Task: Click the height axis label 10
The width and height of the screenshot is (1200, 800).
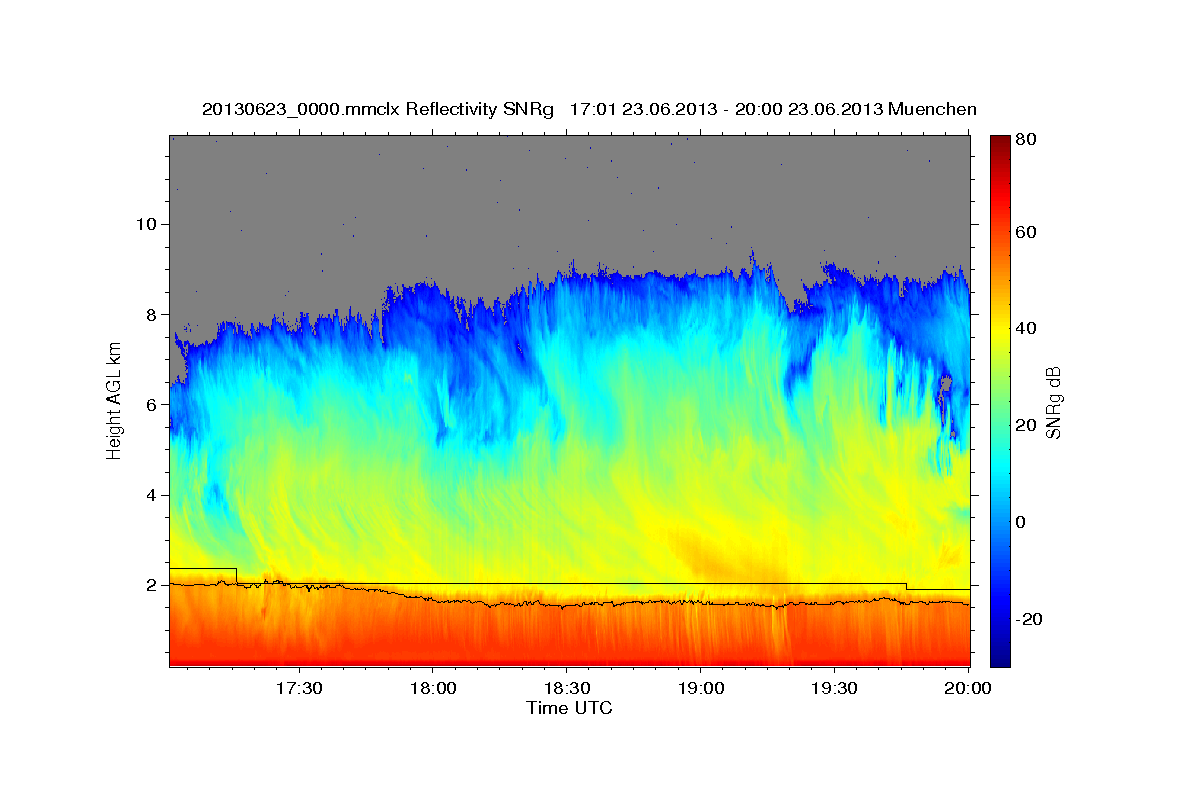Action: point(145,224)
